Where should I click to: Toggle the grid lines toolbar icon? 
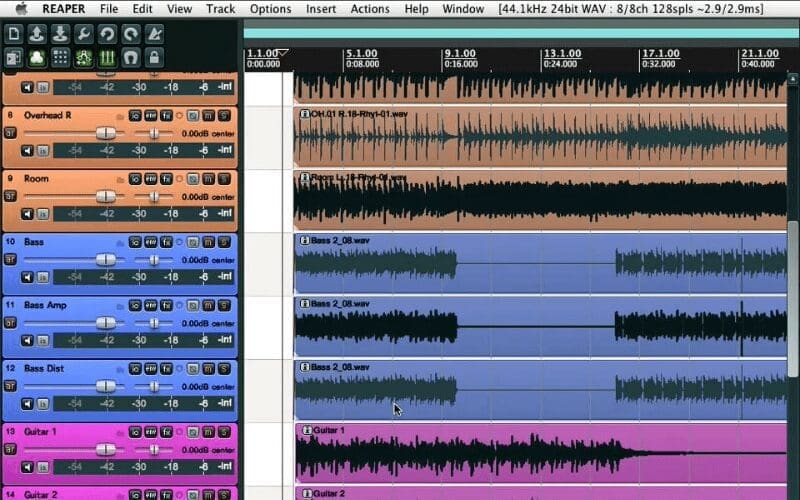pyautogui.click(x=107, y=58)
